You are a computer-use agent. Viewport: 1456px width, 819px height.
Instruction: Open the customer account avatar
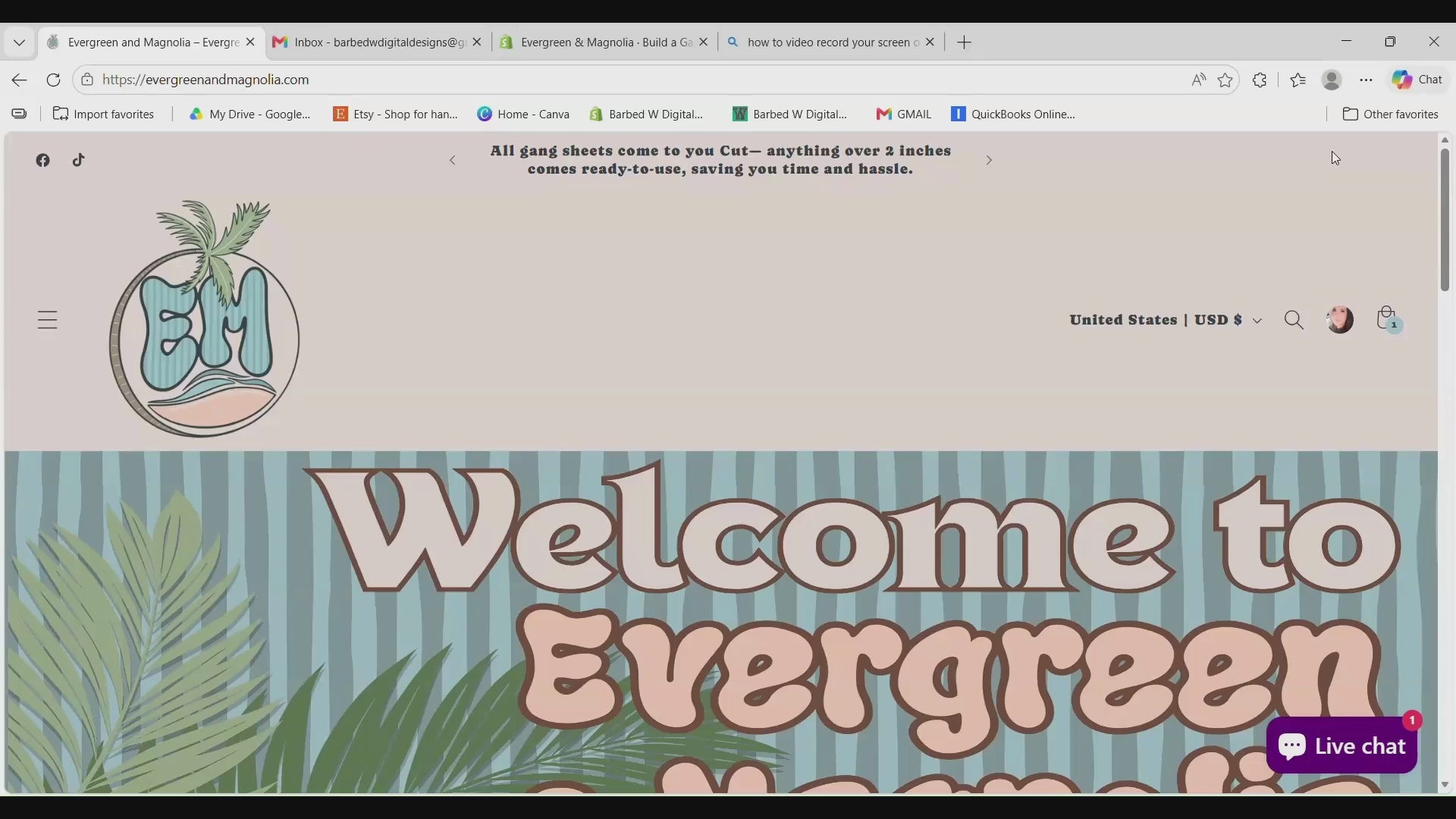pyautogui.click(x=1340, y=319)
